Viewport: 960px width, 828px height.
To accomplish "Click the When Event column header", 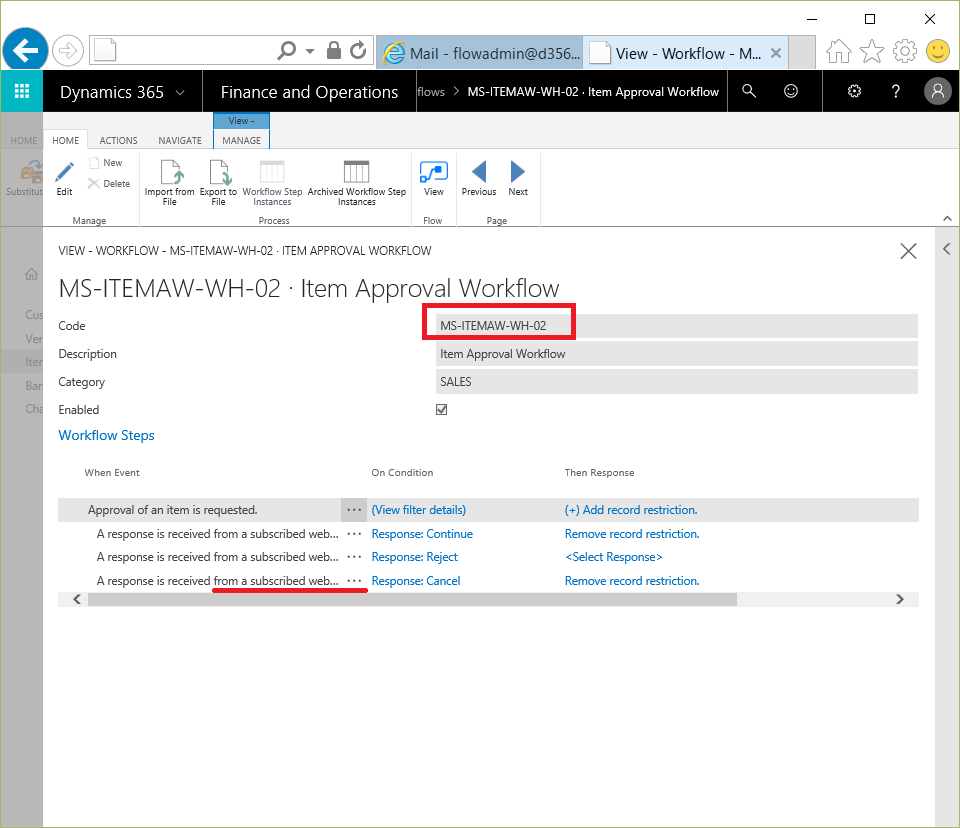I will click(112, 473).
